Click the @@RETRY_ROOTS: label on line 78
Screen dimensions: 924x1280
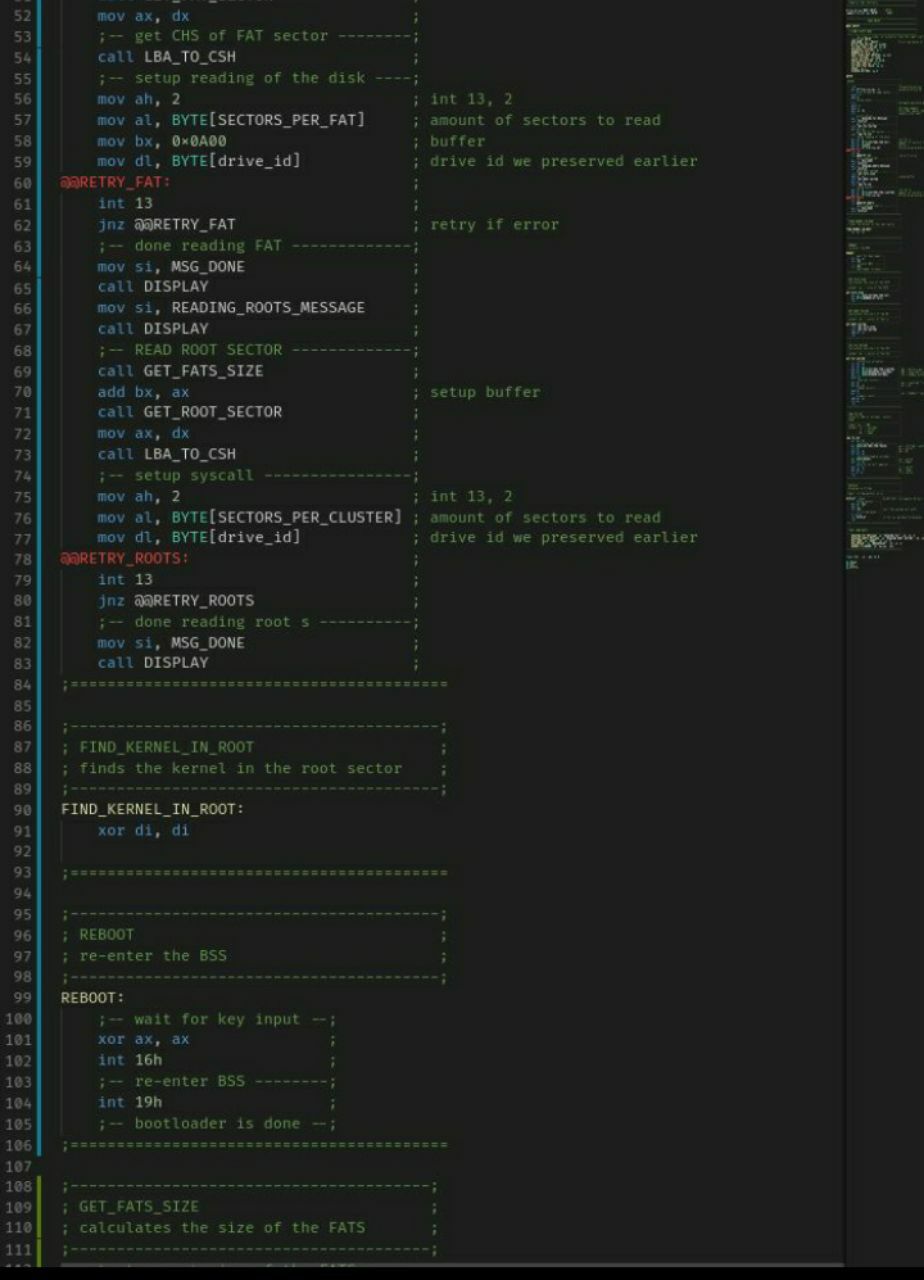tap(125, 558)
